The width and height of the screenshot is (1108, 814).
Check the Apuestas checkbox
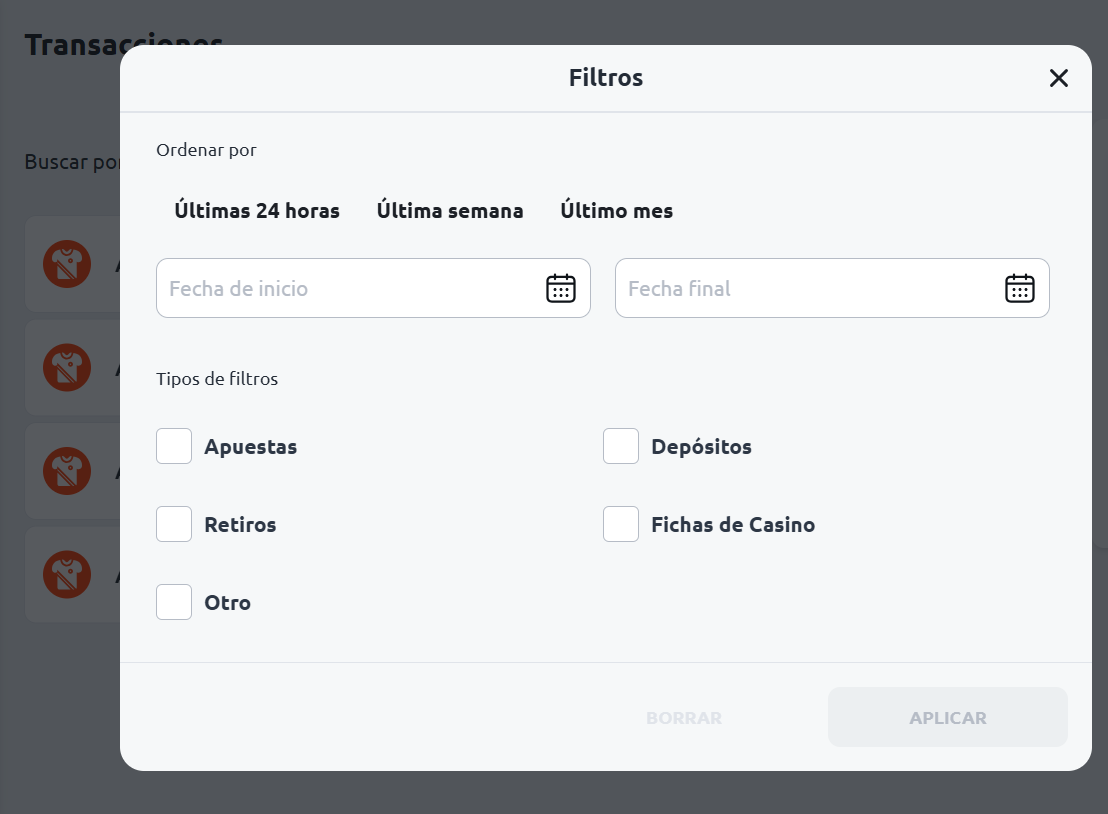pos(174,446)
